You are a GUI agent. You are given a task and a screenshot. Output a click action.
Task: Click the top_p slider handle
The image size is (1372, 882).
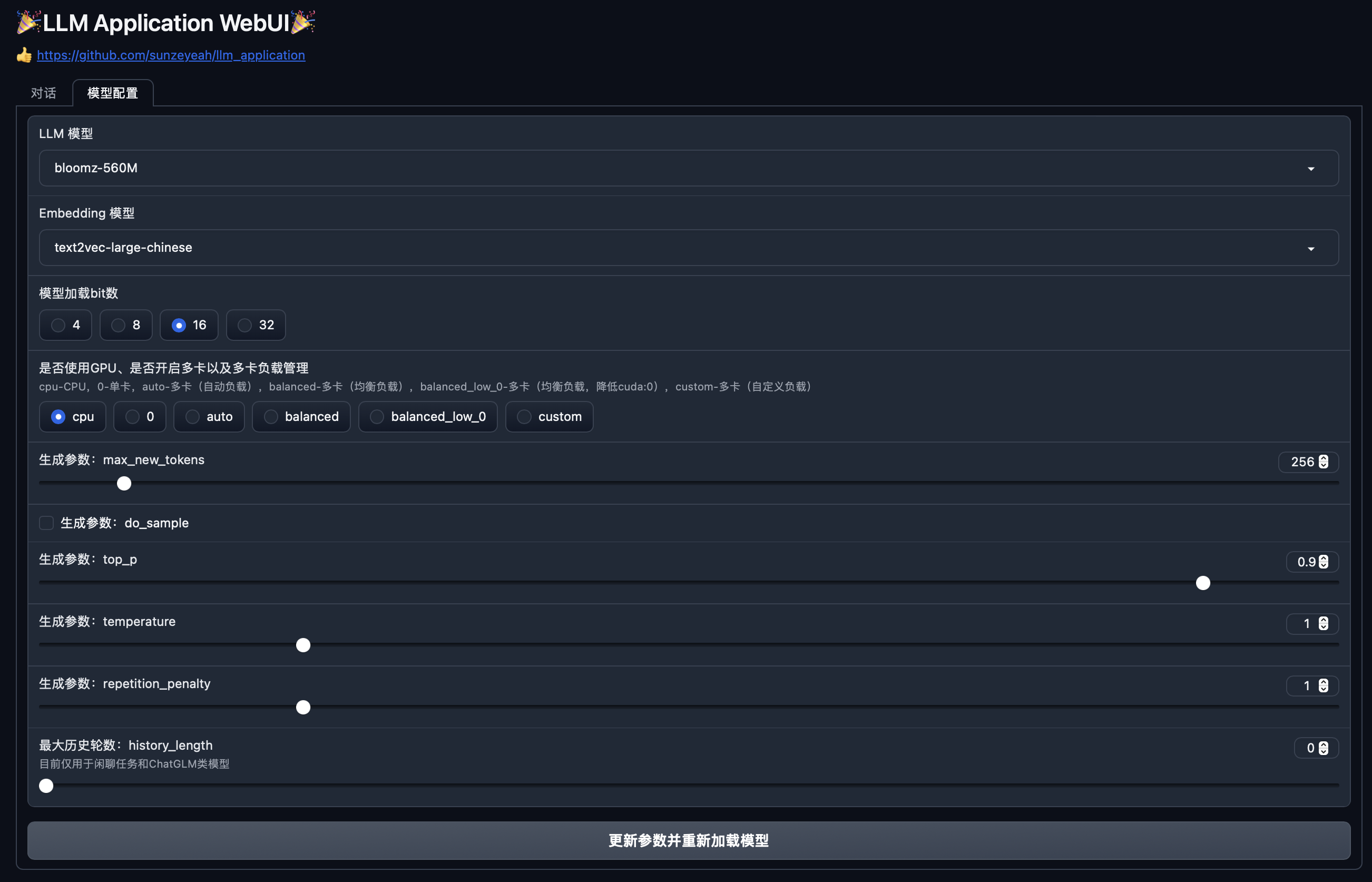point(1202,583)
